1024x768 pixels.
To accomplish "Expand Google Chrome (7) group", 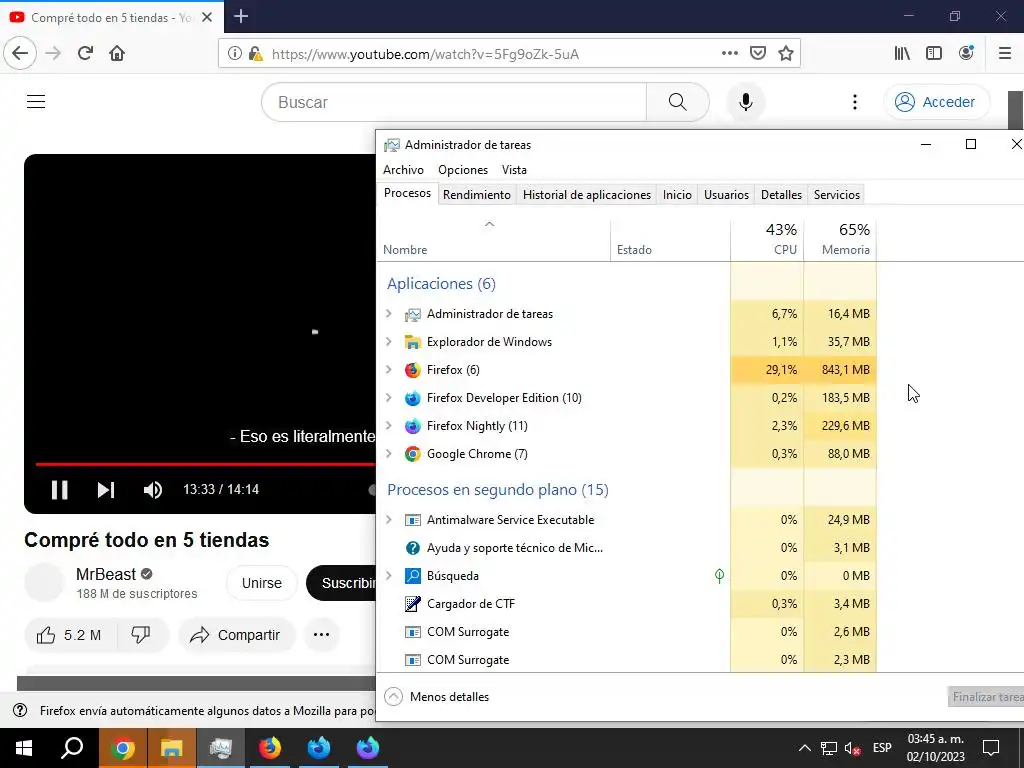I will (389, 454).
